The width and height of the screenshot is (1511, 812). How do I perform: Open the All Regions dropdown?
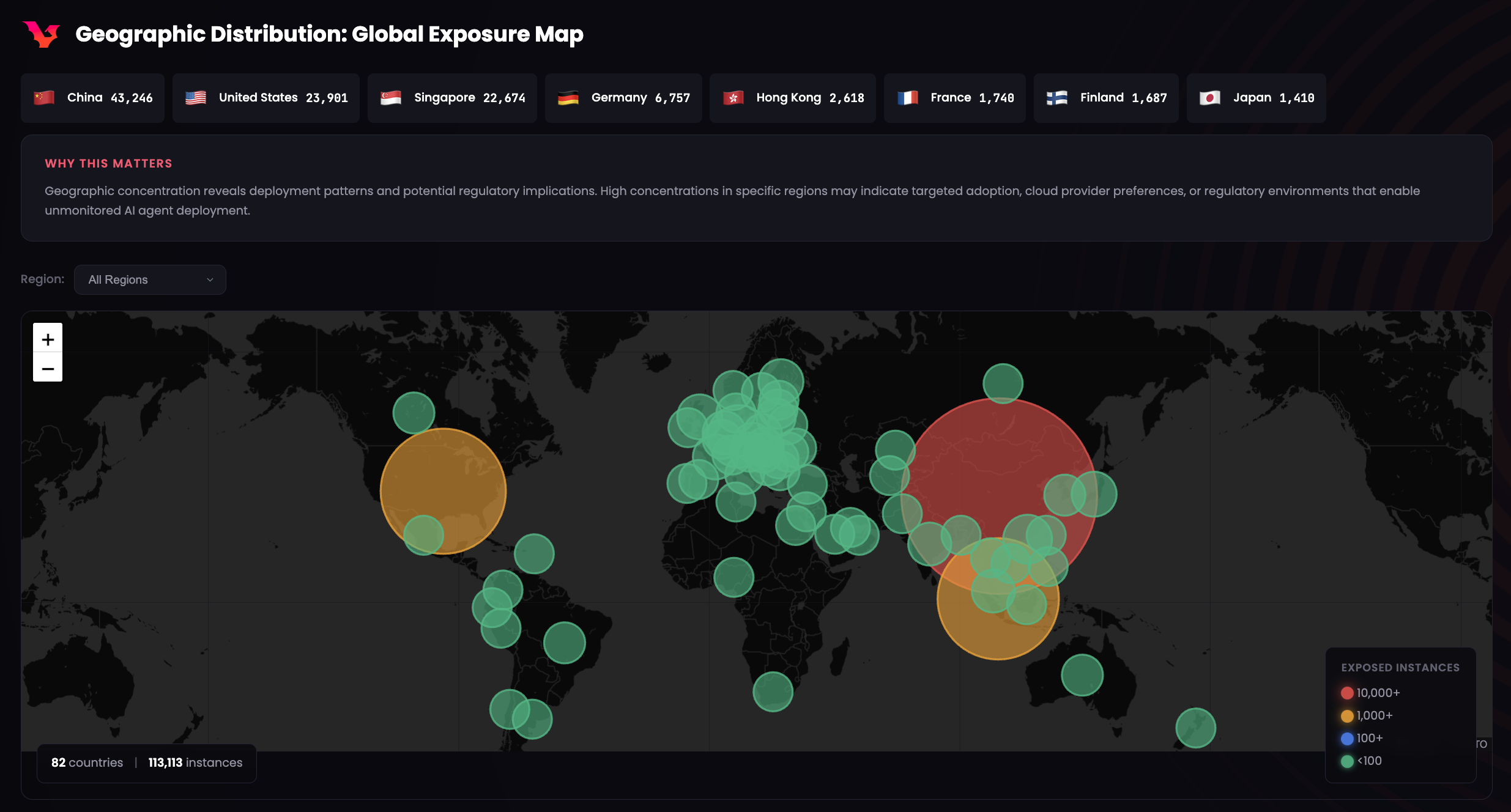click(x=150, y=279)
